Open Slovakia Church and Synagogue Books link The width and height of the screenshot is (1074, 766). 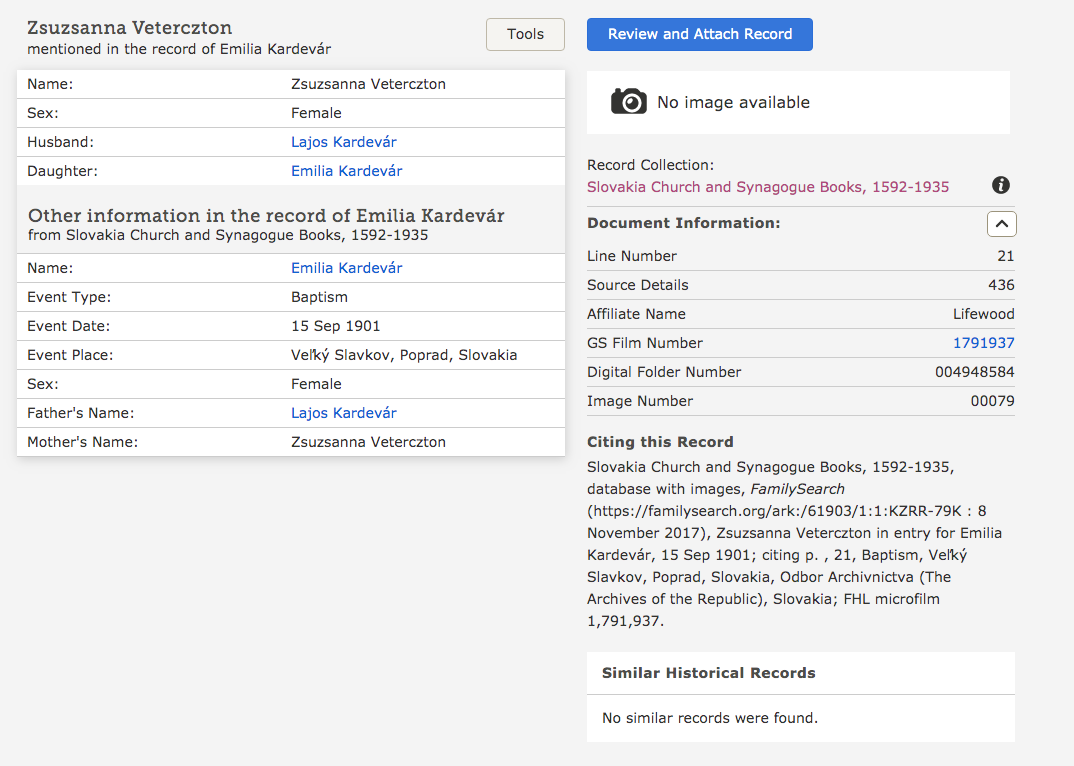point(768,187)
